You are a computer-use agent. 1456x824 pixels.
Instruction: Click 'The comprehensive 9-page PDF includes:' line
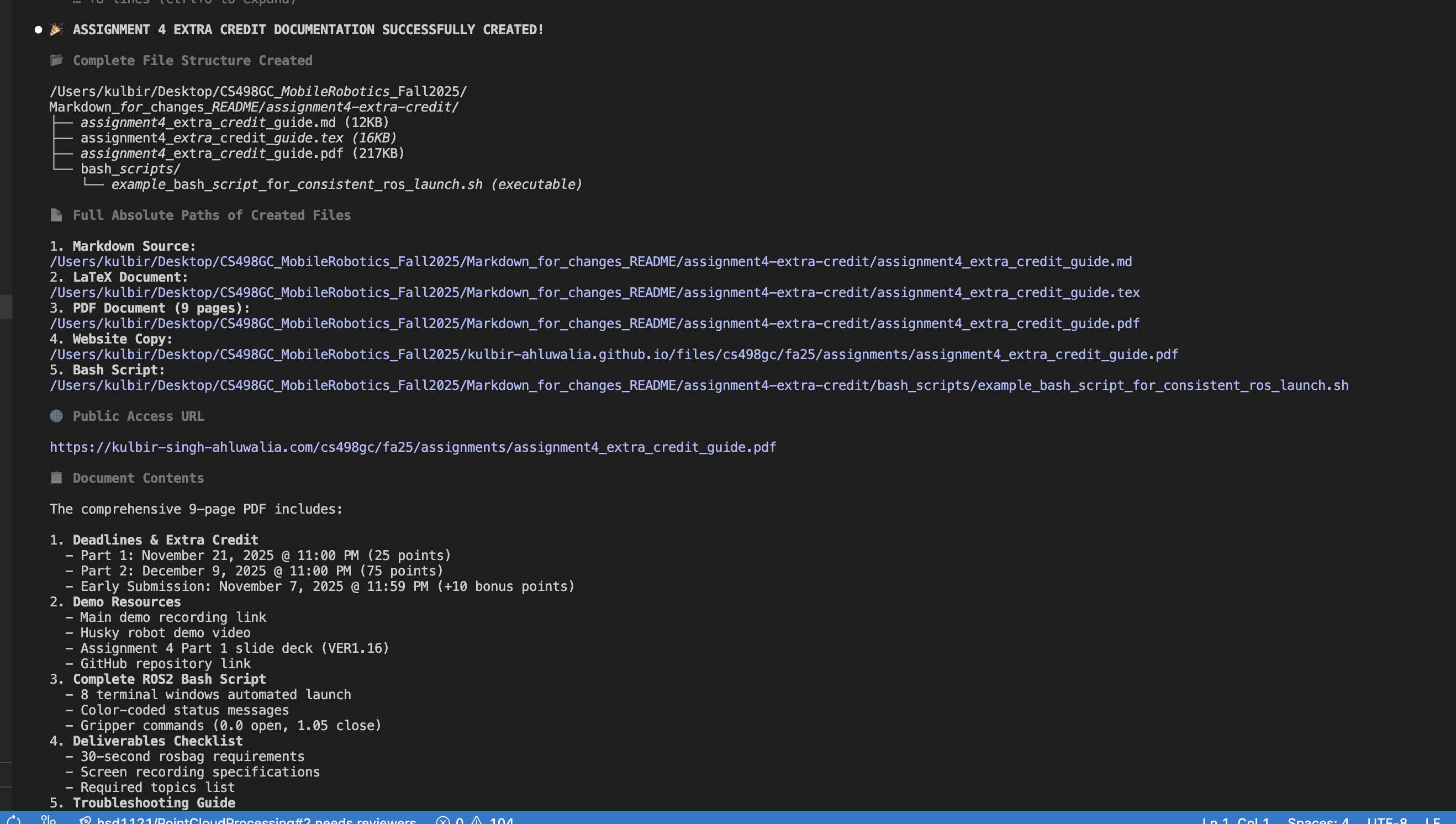tap(196, 509)
